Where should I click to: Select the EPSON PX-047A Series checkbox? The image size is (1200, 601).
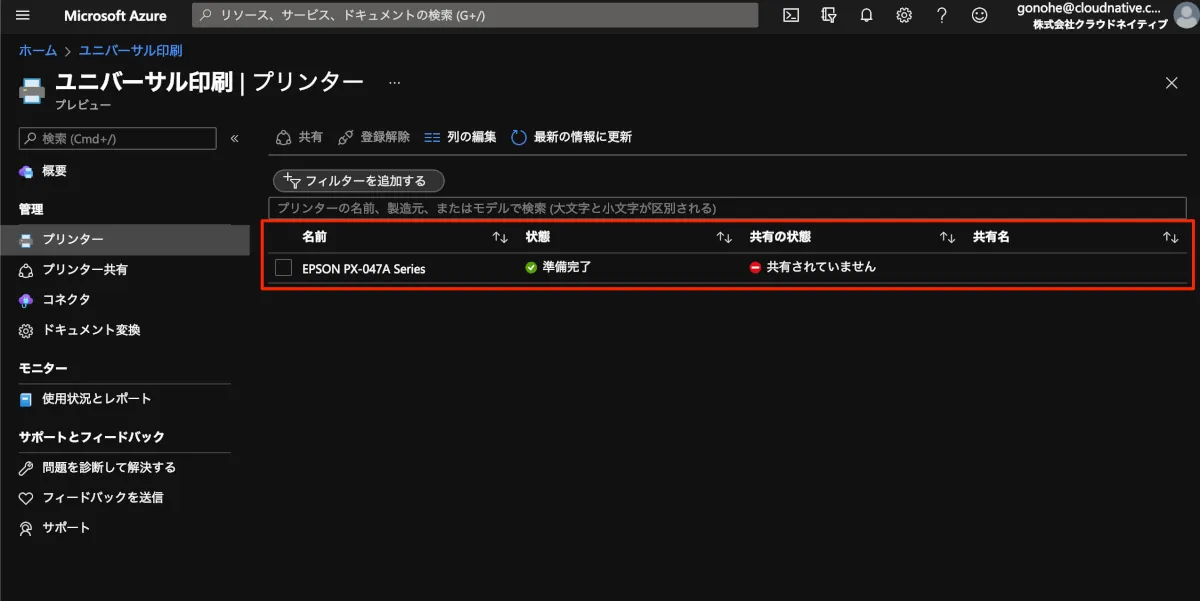click(x=283, y=267)
